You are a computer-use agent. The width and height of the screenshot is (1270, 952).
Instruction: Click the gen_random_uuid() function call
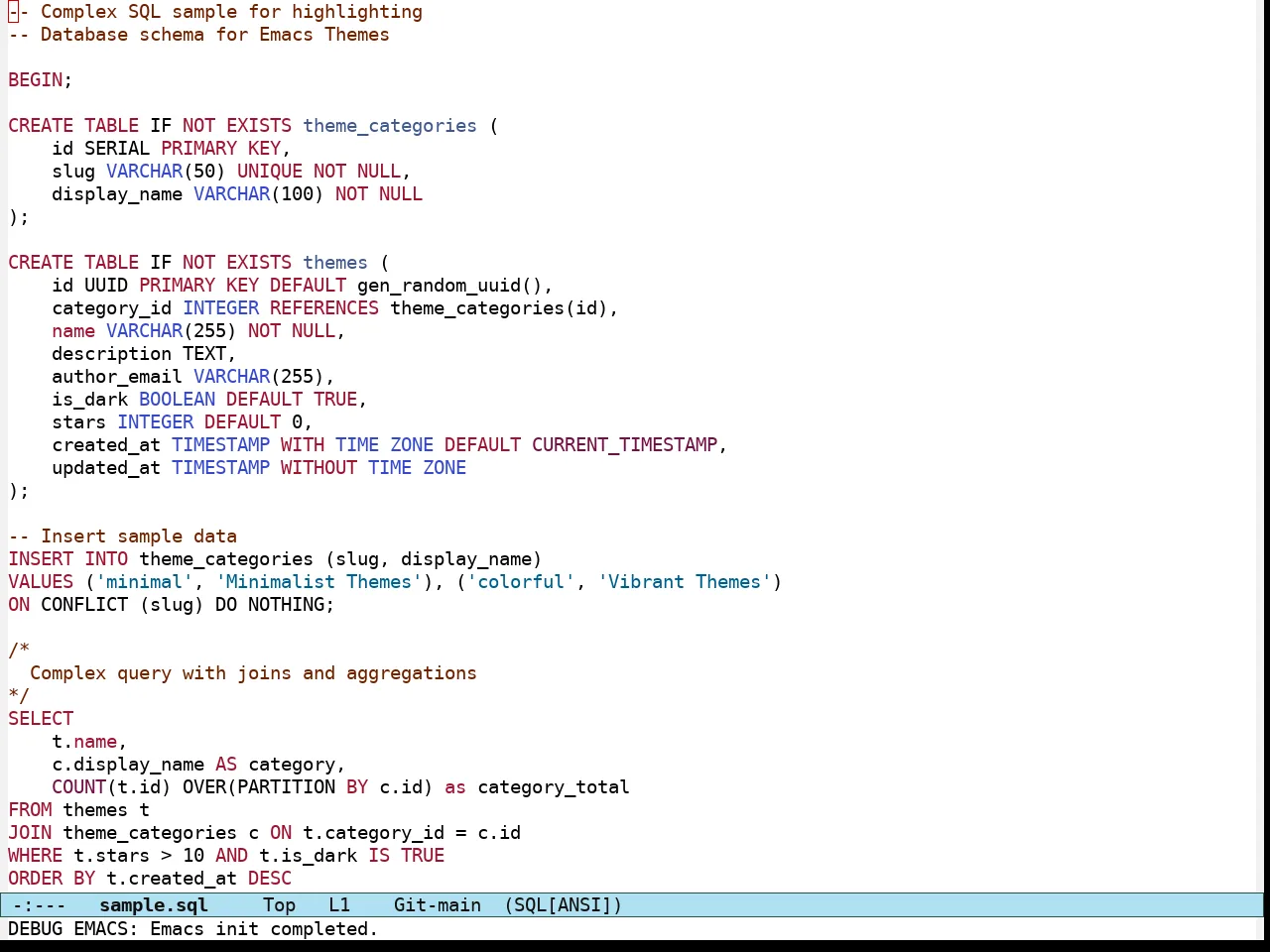(x=449, y=286)
